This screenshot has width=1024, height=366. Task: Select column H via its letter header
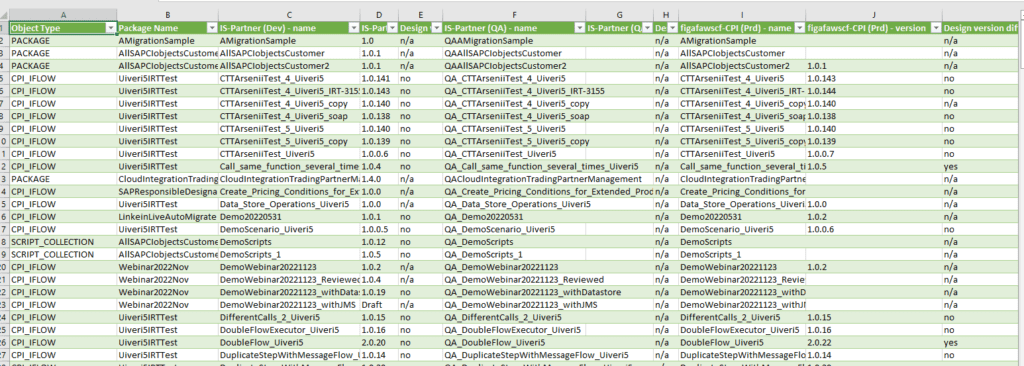[665, 14]
